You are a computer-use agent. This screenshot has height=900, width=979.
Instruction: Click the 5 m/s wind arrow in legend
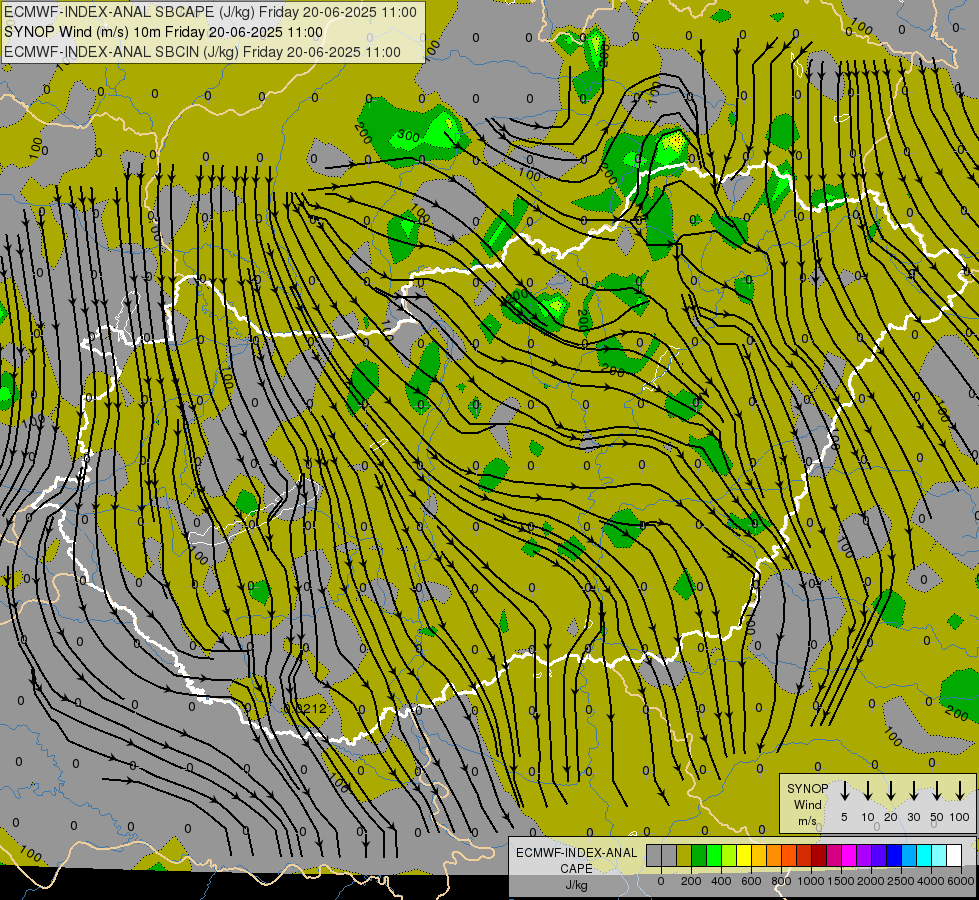click(844, 791)
